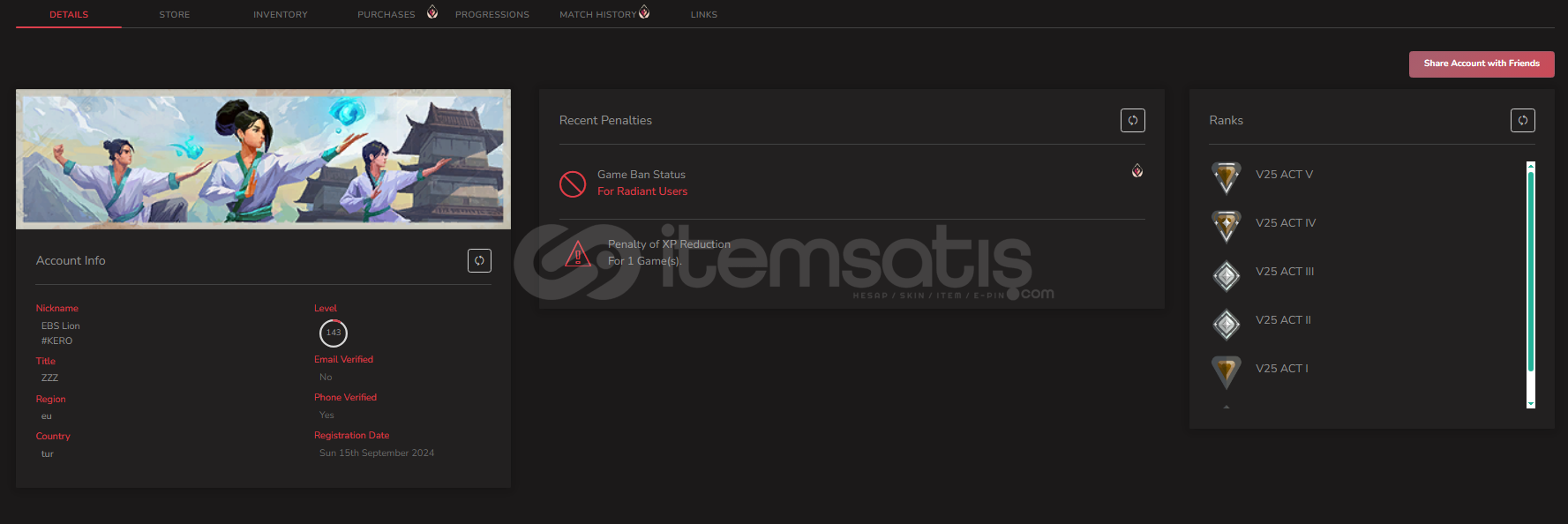Viewport: 1568px width, 524px height.
Task: Click the Ranks scrollbar down arrow
Action: pyautogui.click(x=1531, y=404)
